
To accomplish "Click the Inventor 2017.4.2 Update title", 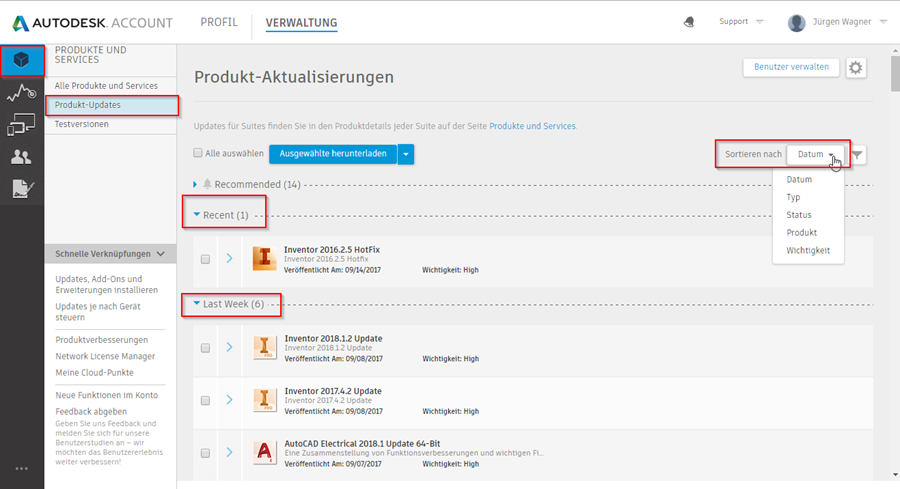I will (x=333, y=391).
